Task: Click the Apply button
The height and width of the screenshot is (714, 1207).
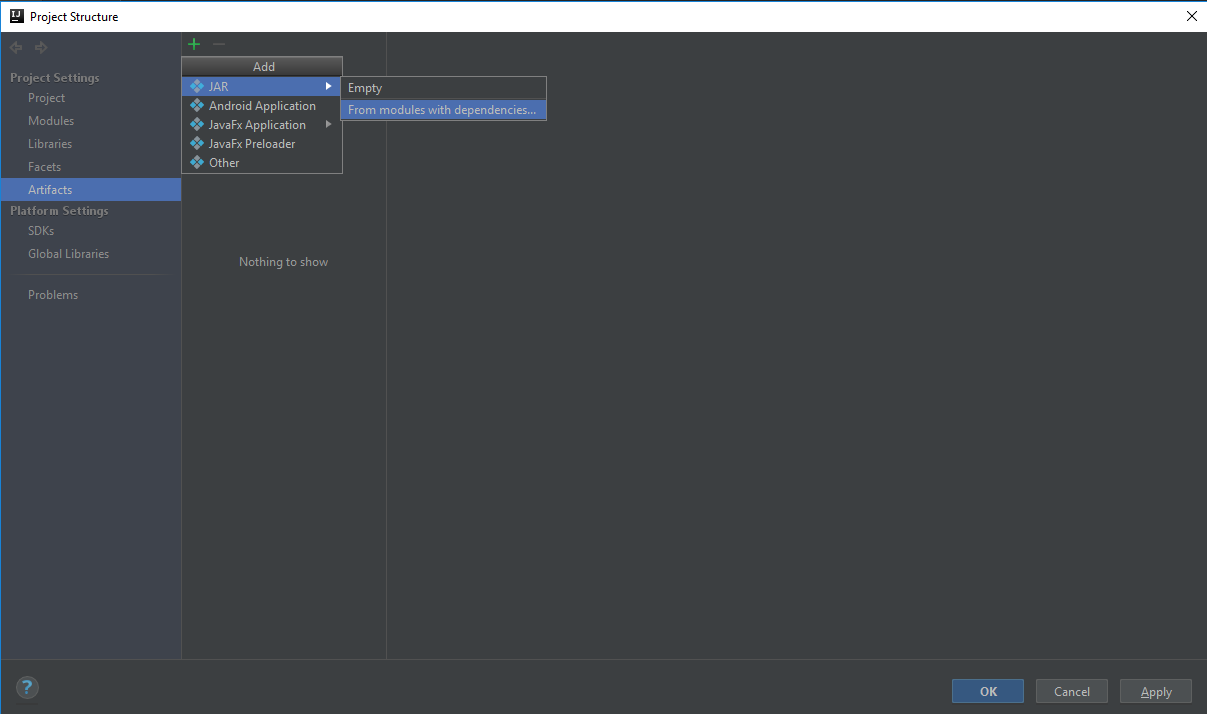Action: tap(1156, 692)
